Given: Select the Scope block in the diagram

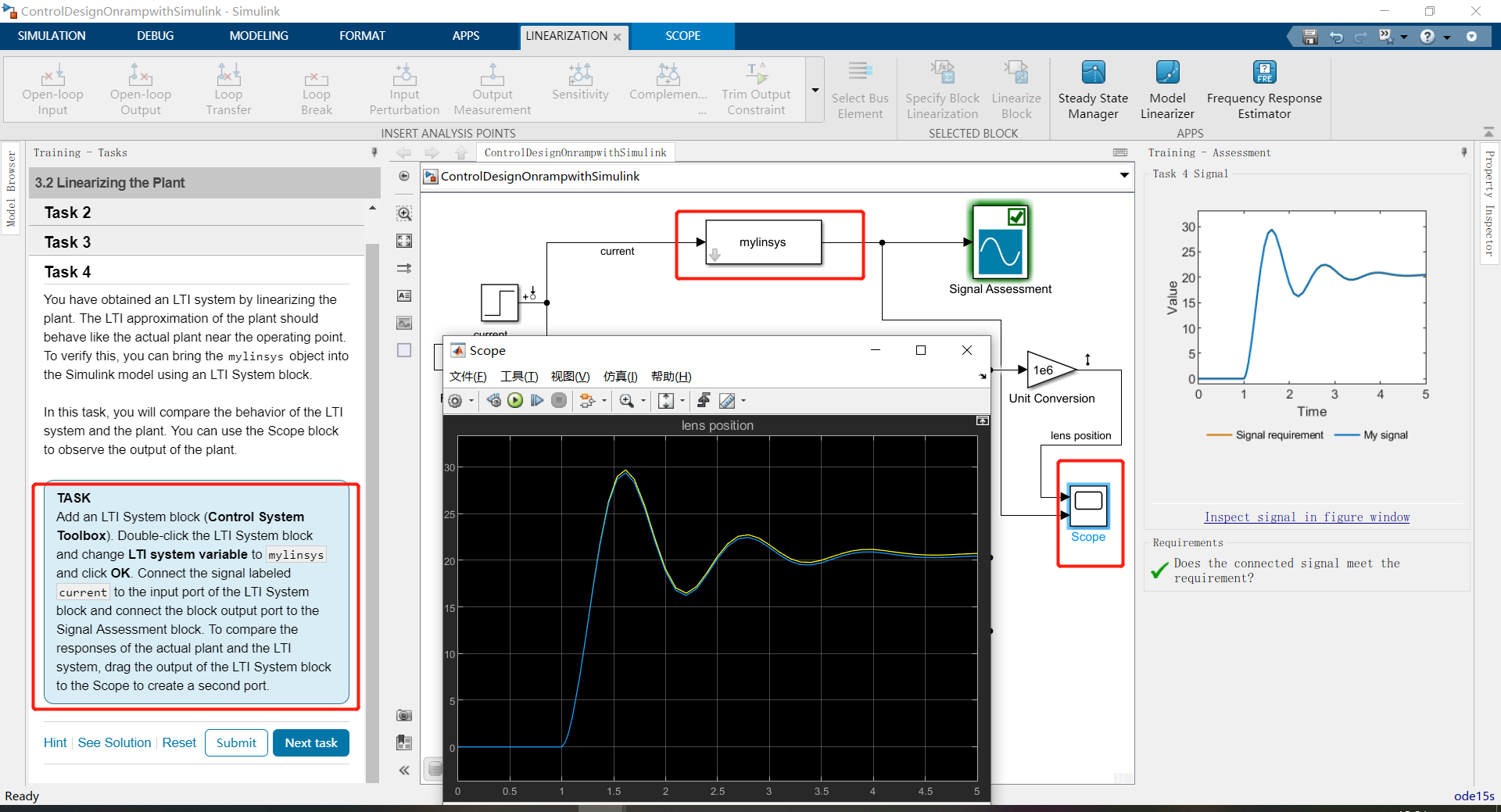Looking at the screenshot, I should pos(1088,506).
